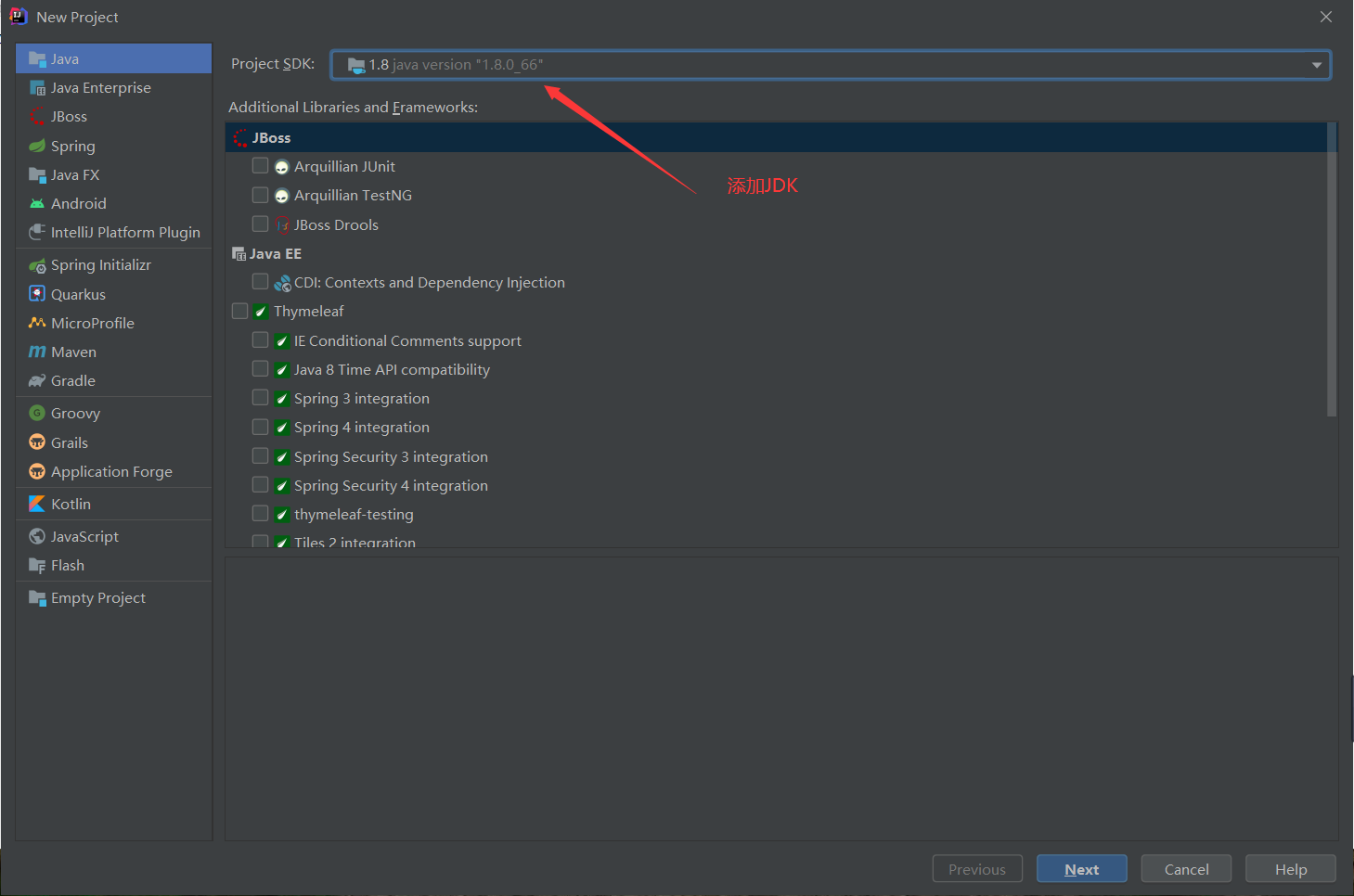This screenshot has width=1354, height=896.
Task: Click the CDI Contexts and Dependency icon
Action: coord(282,283)
